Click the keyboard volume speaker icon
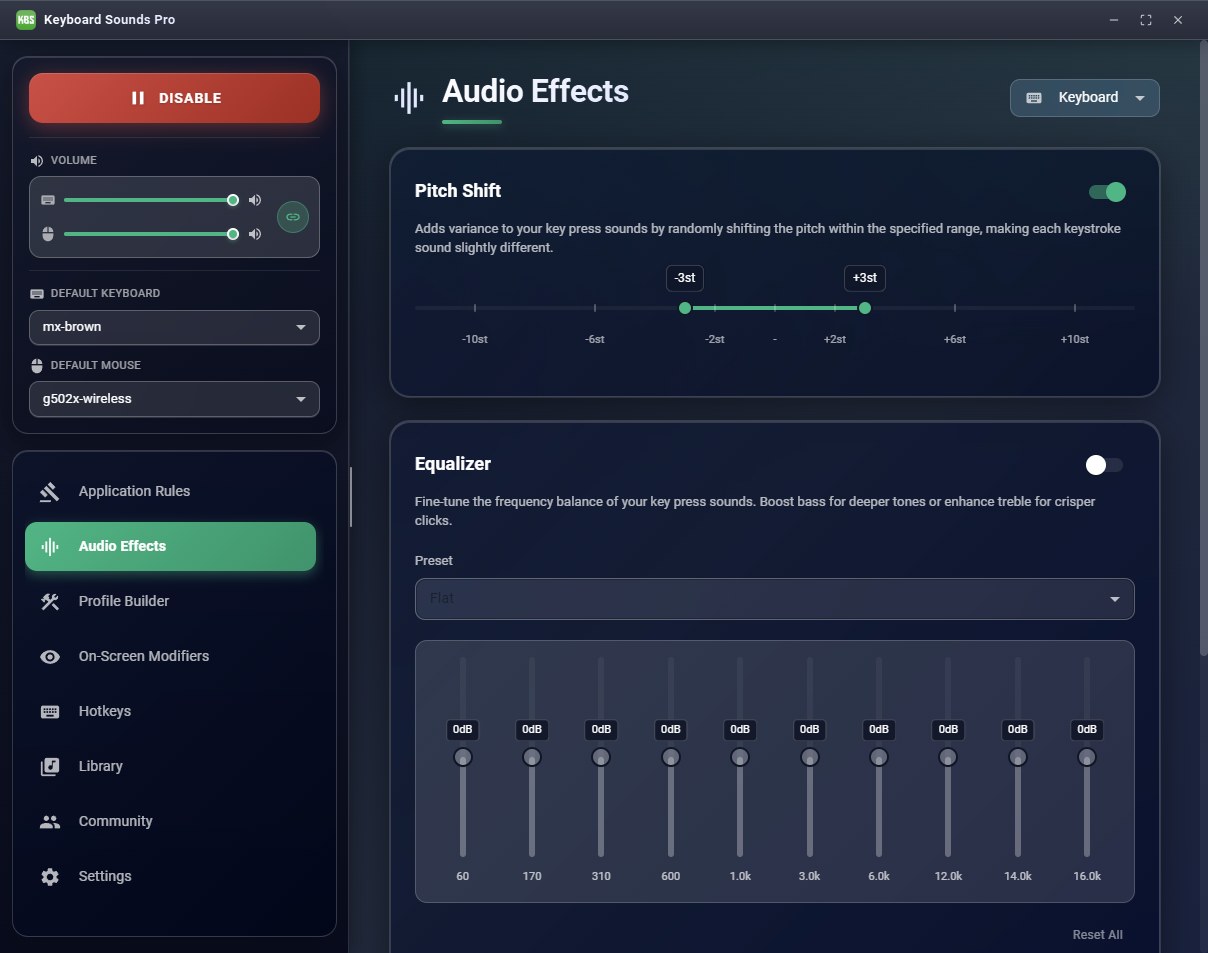The height and width of the screenshot is (953, 1208). click(255, 200)
